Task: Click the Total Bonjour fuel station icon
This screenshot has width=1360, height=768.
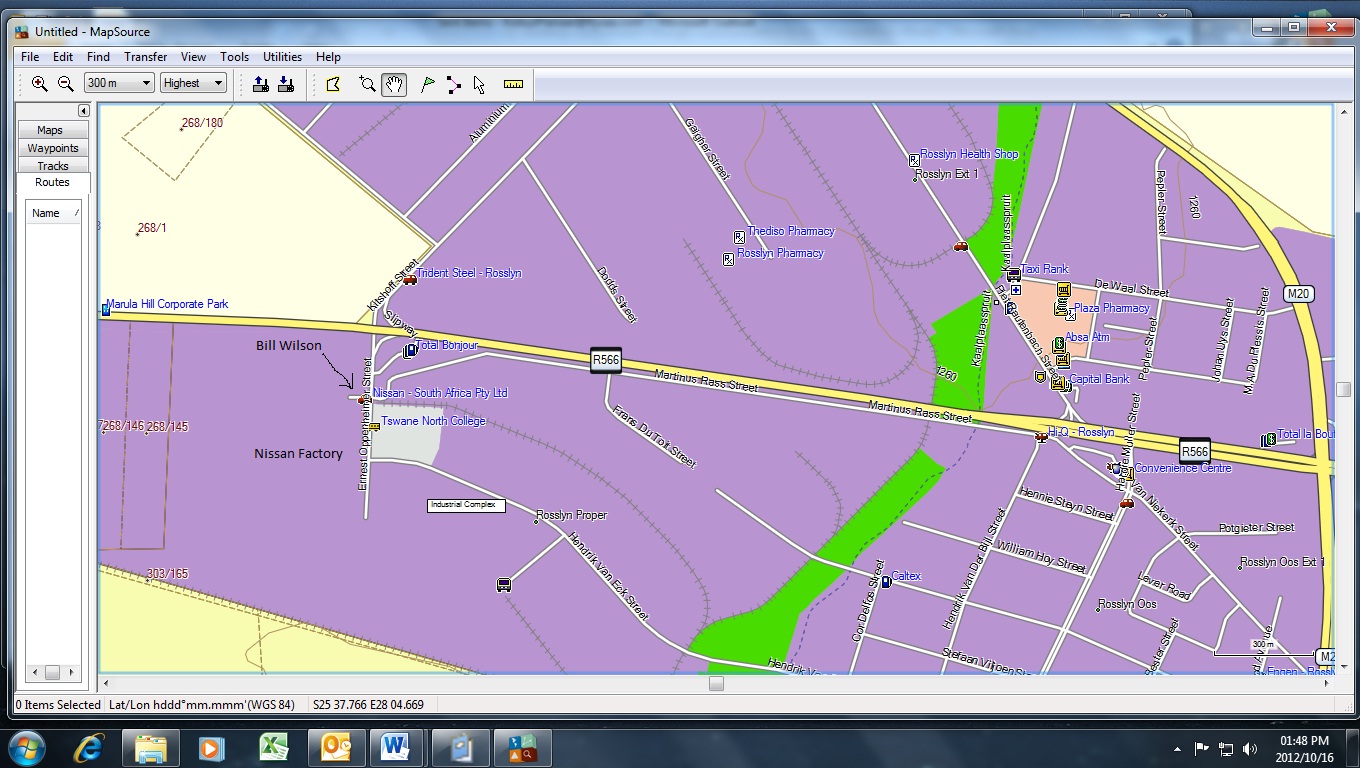Action: point(409,351)
